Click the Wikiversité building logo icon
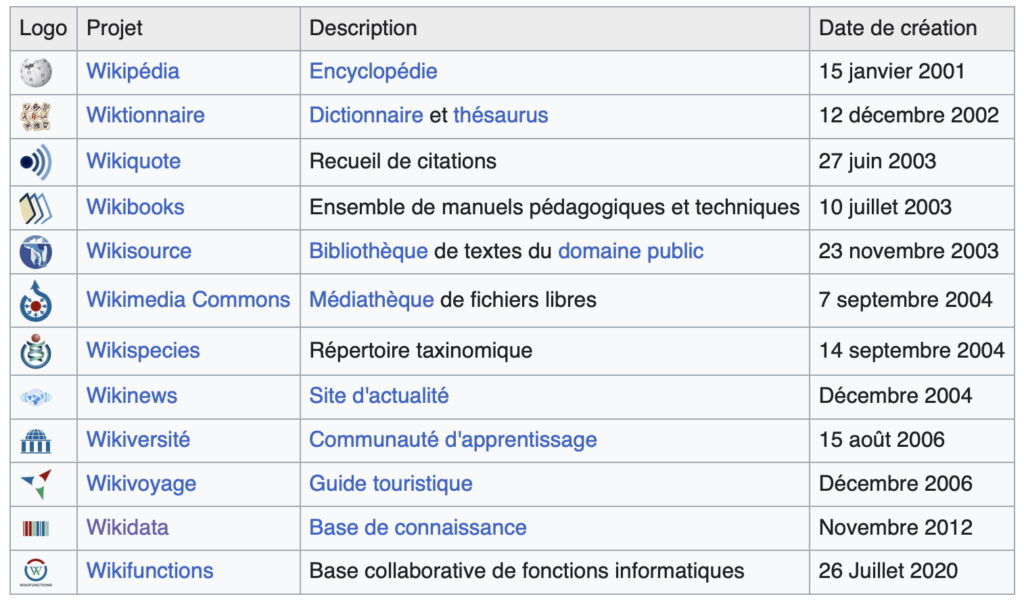The image size is (1024, 603). (x=36, y=440)
